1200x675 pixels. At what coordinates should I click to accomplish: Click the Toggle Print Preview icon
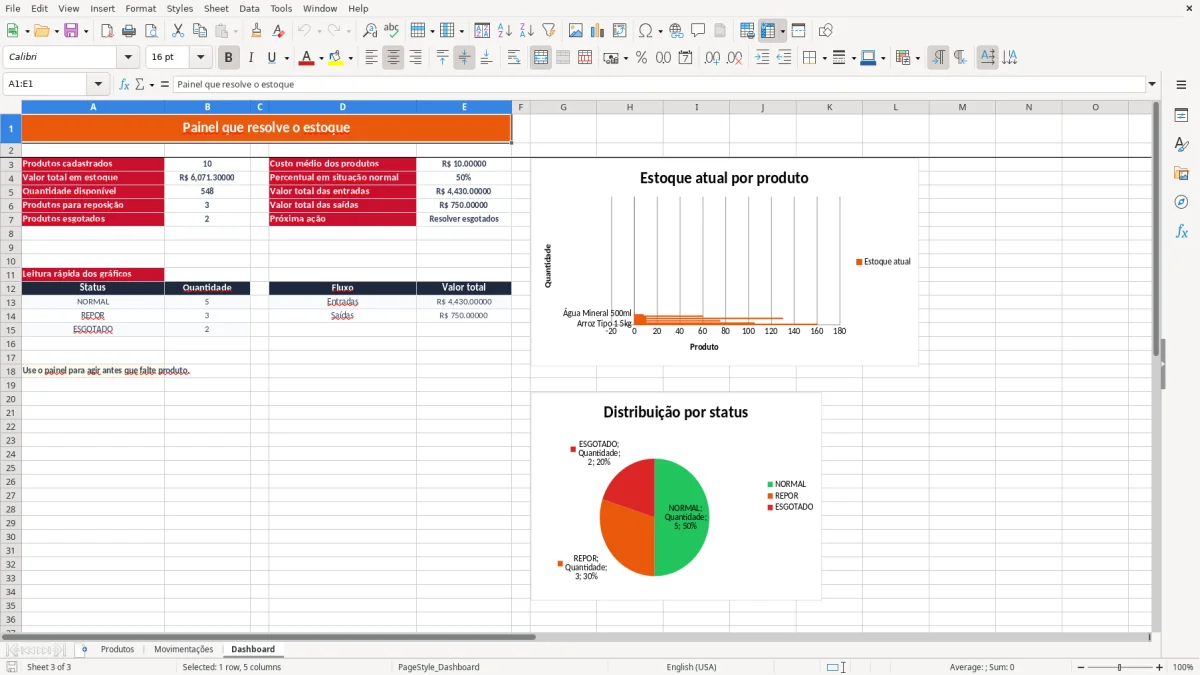click(x=151, y=31)
